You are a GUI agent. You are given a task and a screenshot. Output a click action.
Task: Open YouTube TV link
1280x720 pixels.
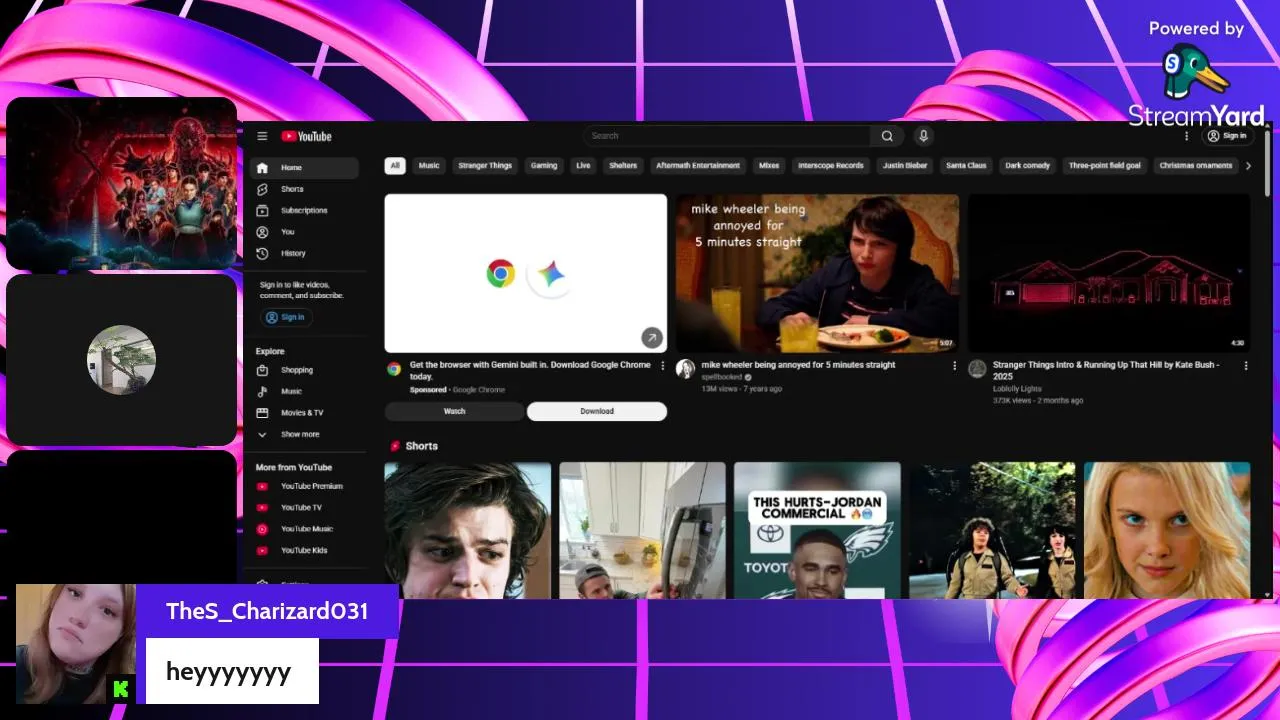click(x=304, y=508)
